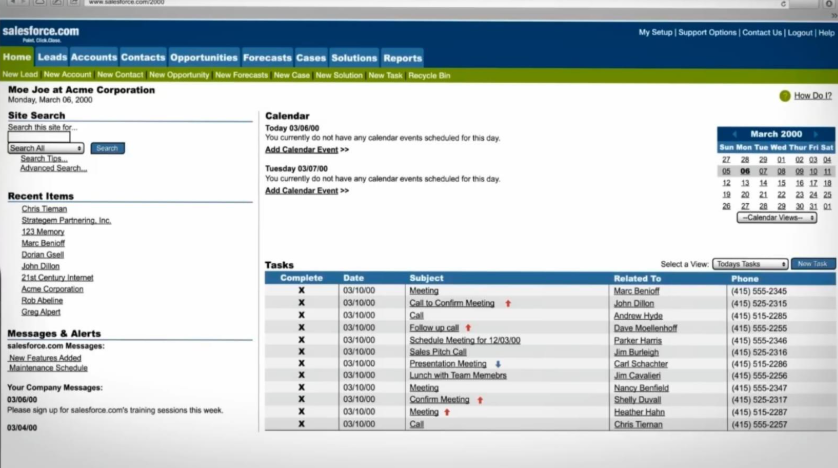This screenshot has width=838, height=468.
Task: Go to previous month in calendar
Action: coord(735,134)
